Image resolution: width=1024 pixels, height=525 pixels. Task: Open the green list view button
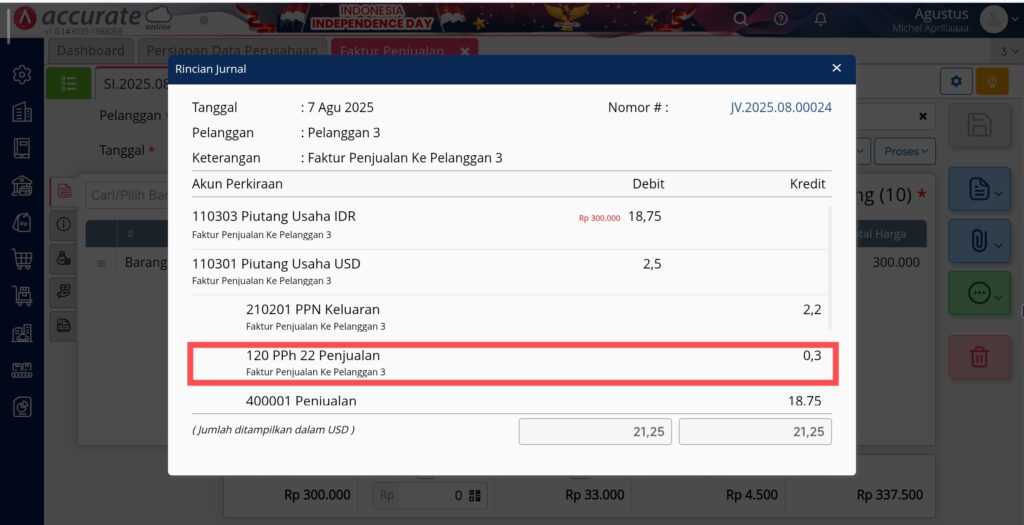(x=69, y=84)
